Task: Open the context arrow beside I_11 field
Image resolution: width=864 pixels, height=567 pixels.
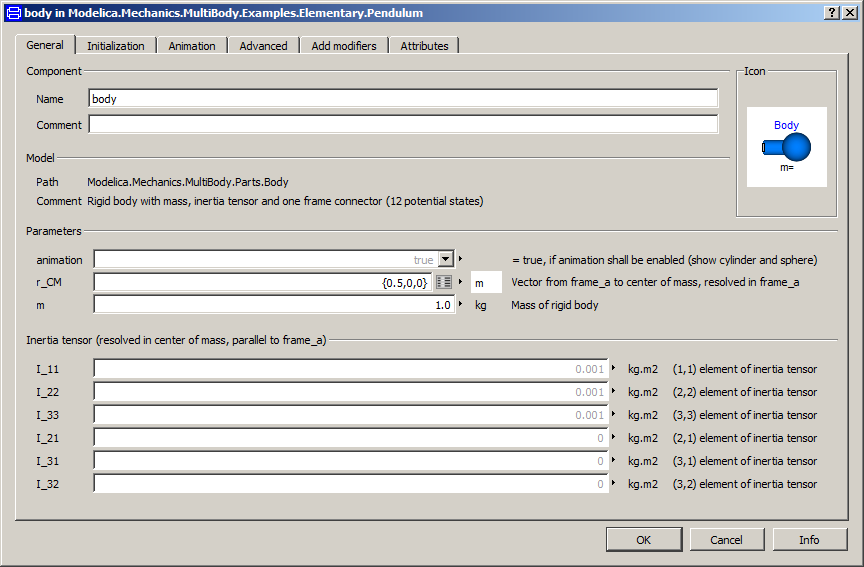Action: (614, 369)
